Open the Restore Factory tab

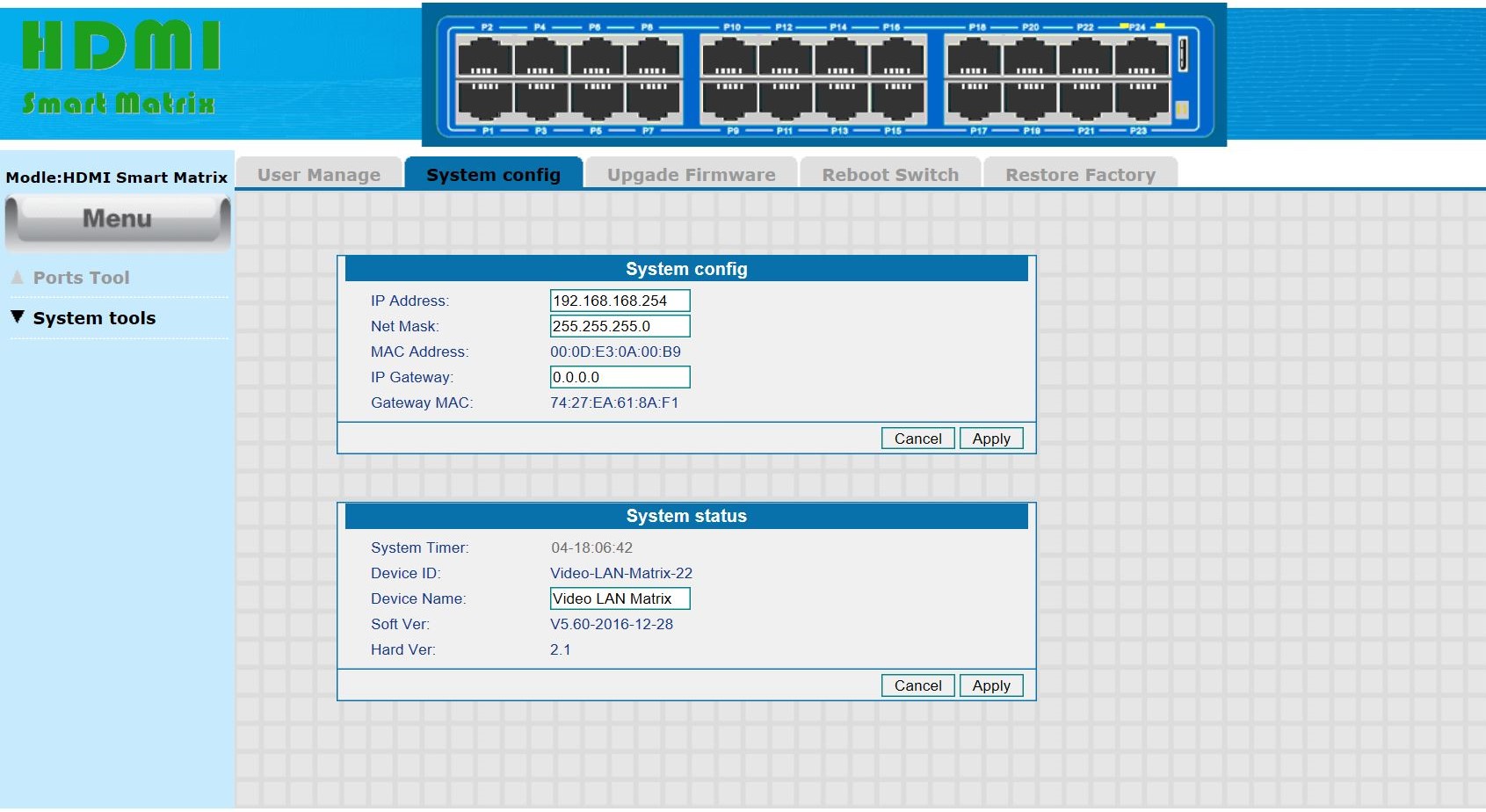(x=1080, y=174)
